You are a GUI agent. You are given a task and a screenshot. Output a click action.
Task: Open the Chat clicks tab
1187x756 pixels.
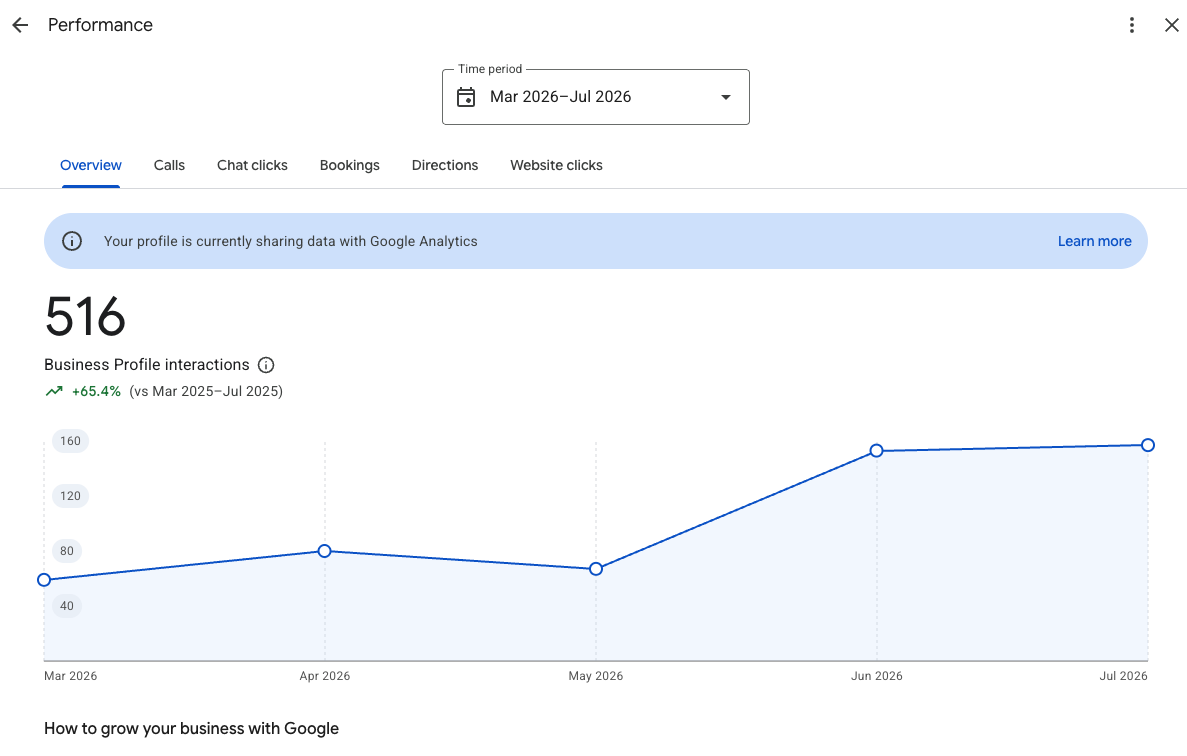(252, 165)
